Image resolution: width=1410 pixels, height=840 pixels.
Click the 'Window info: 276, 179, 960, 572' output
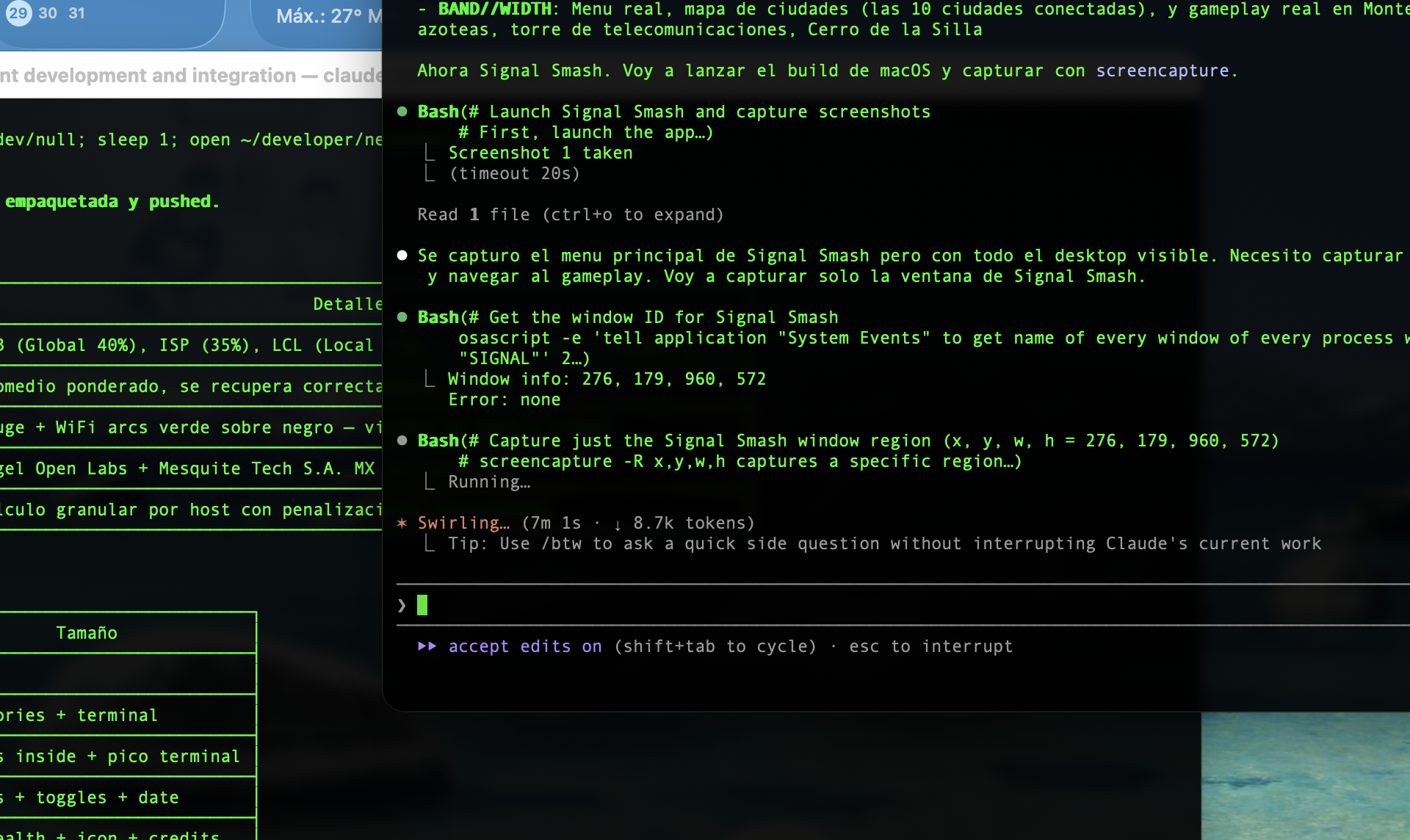(x=607, y=379)
